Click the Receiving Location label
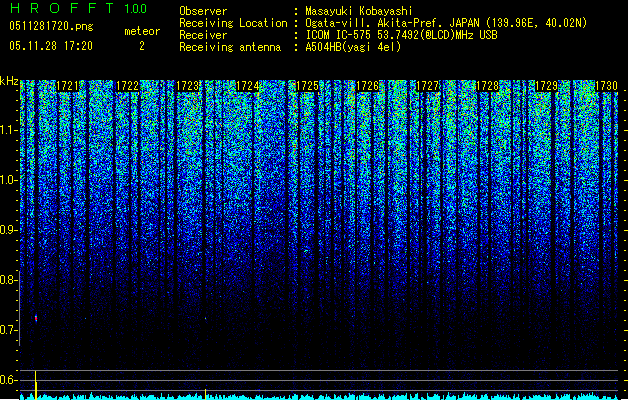Viewport: 629px width, 400px height. coord(233,23)
